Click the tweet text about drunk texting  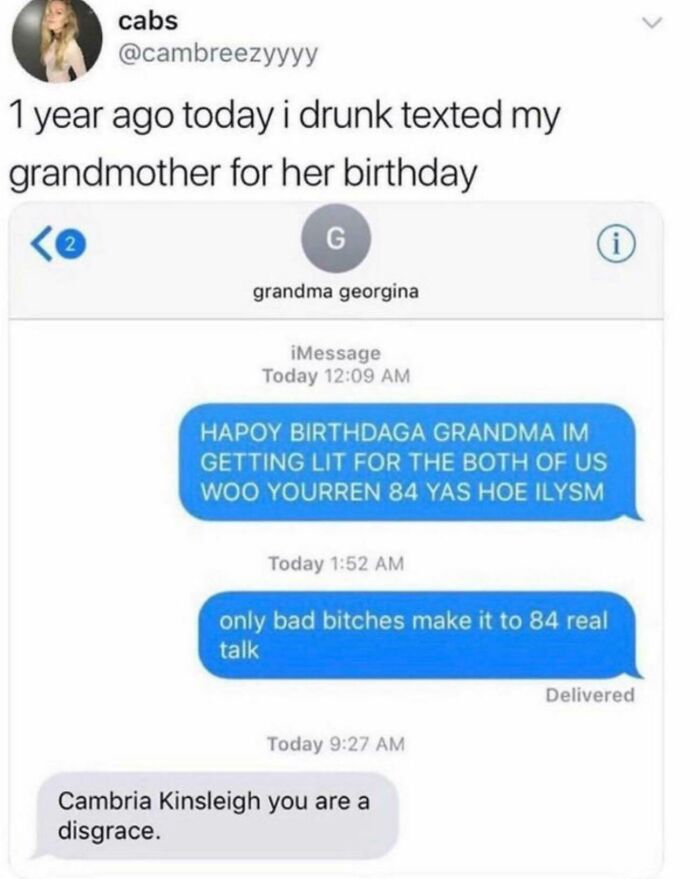pyautogui.click(x=285, y=144)
